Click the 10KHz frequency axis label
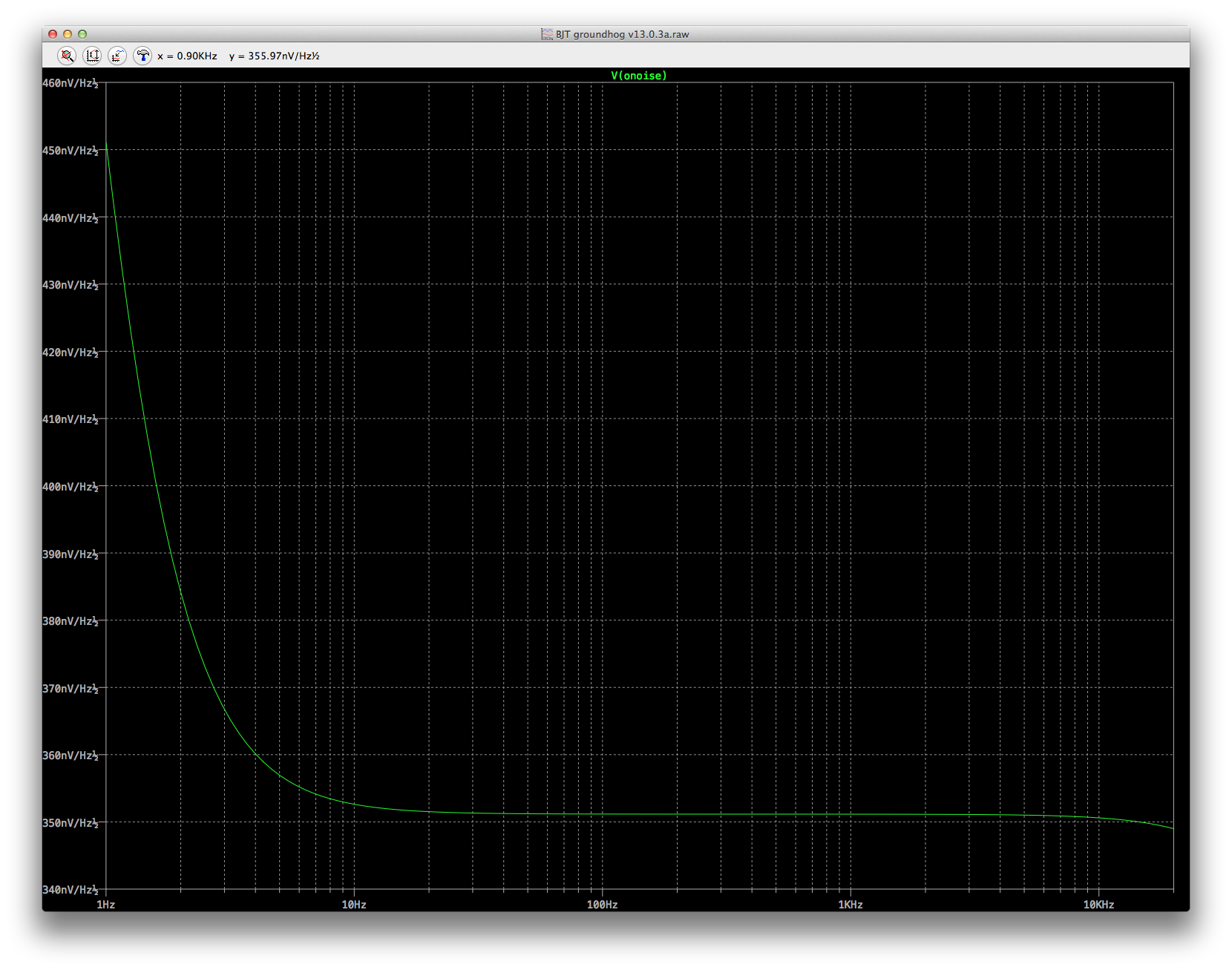This screenshot has width=1232, height=970. (x=1098, y=905)
